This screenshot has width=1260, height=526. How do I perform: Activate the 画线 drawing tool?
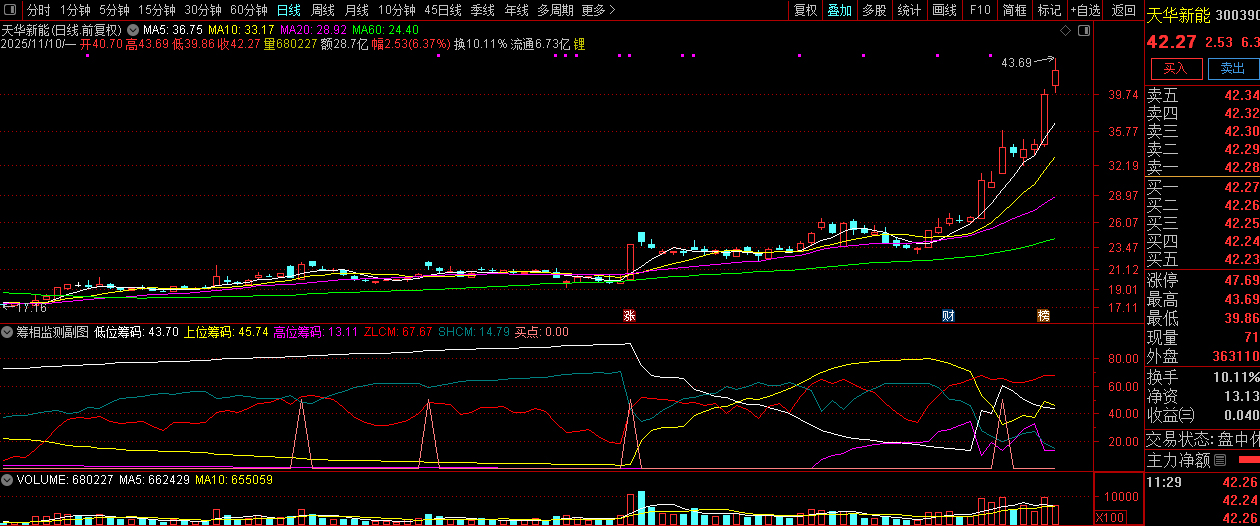click(944, 10)
